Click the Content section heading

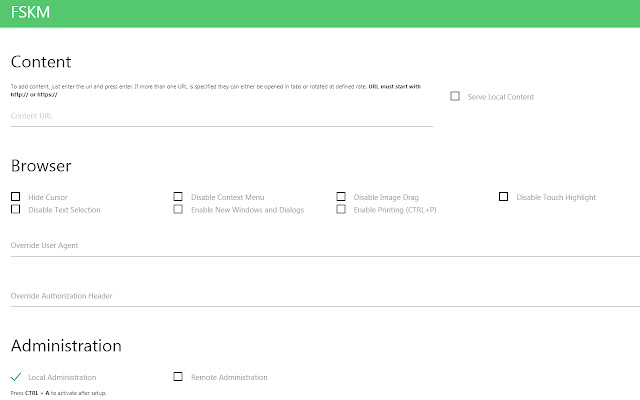(x=41, y=62)
